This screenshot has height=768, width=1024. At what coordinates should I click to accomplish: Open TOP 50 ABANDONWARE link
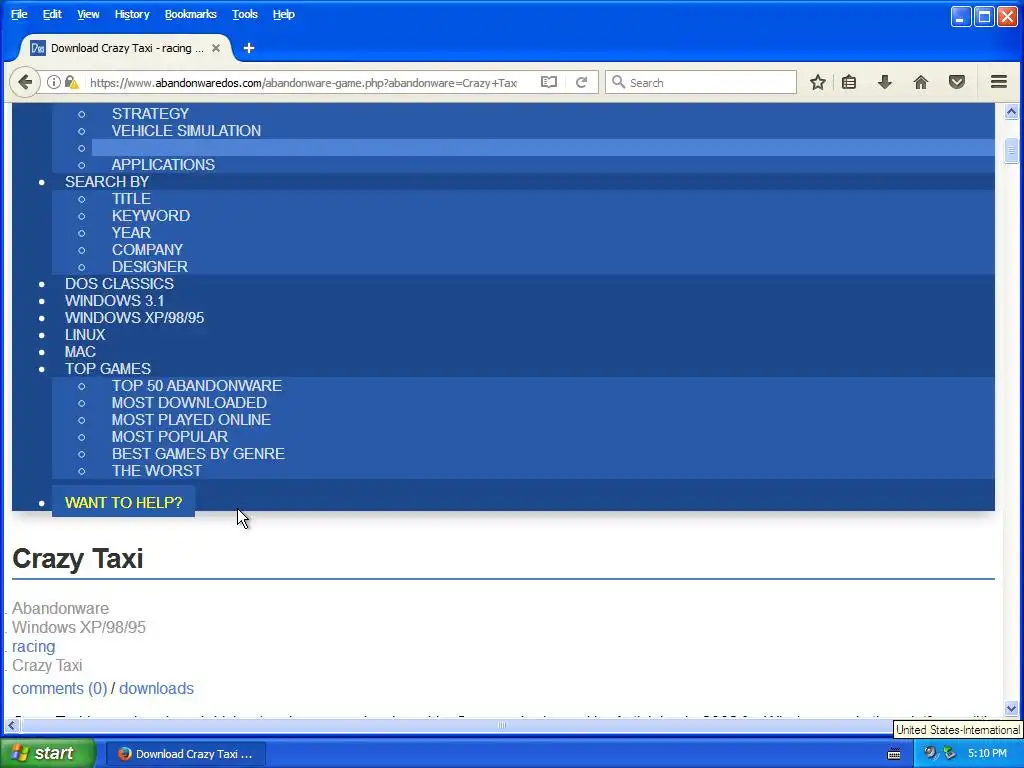click(197, 385)
